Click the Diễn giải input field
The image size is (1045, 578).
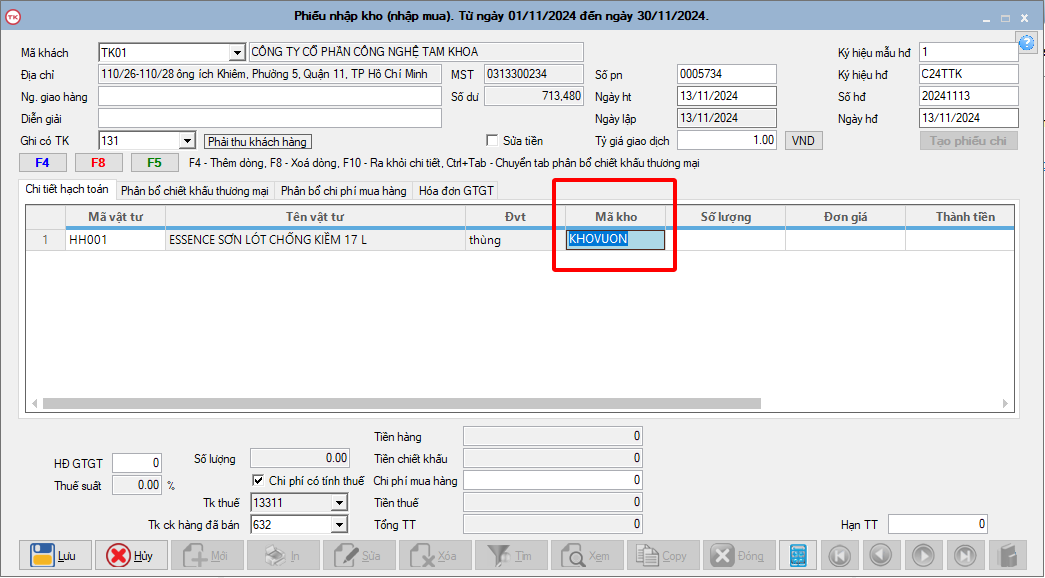click(x=269, y=118)
